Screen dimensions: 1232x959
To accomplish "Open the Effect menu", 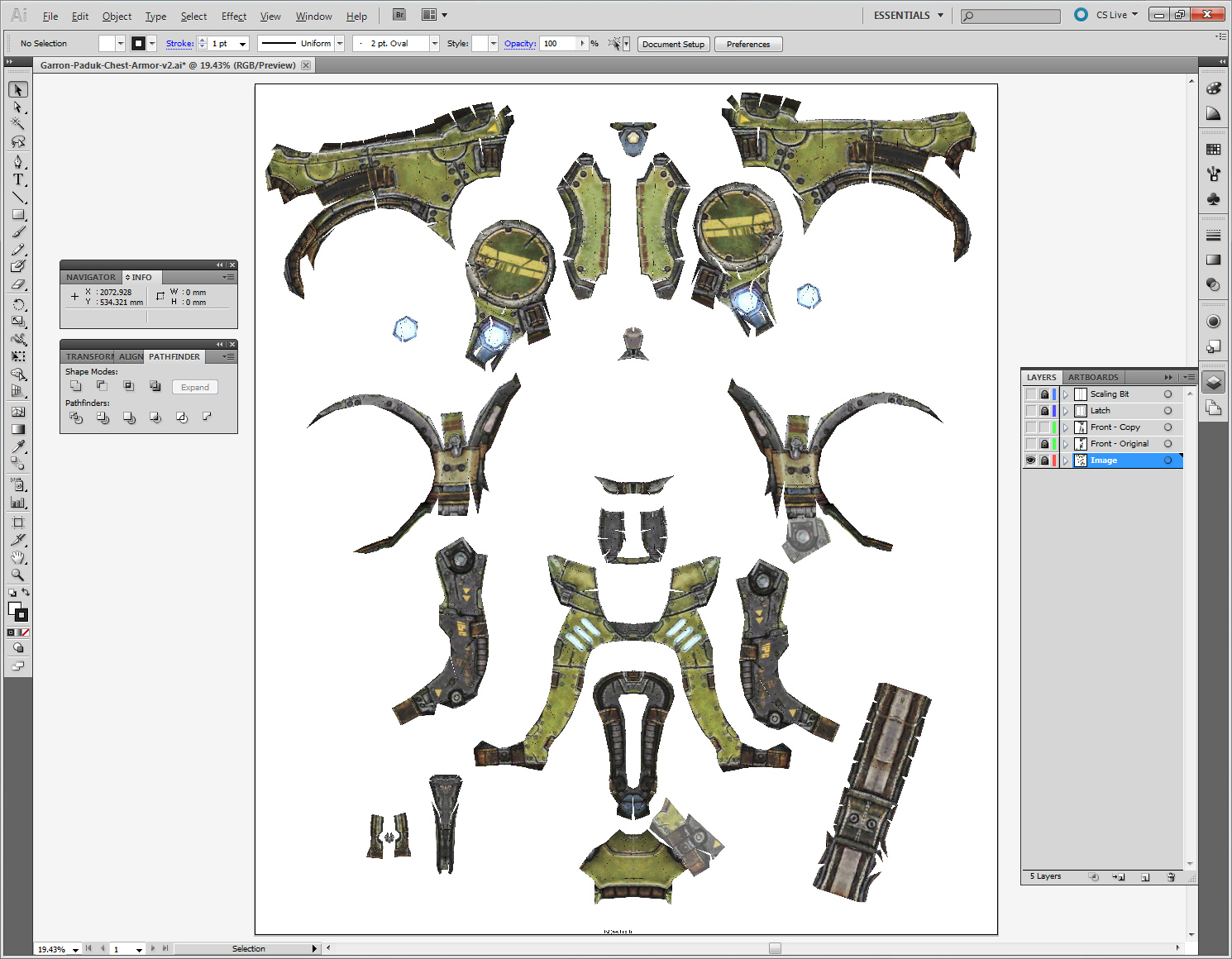I will pyautogui.click(x=234, y=16).
